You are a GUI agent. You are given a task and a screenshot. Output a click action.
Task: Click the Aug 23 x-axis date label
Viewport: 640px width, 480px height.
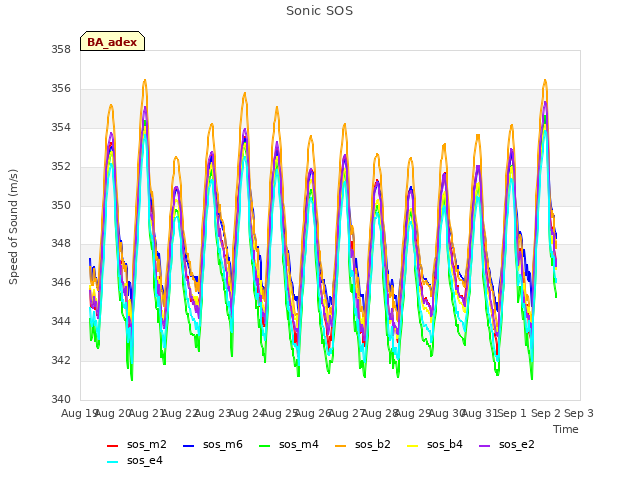pos(213,413)
